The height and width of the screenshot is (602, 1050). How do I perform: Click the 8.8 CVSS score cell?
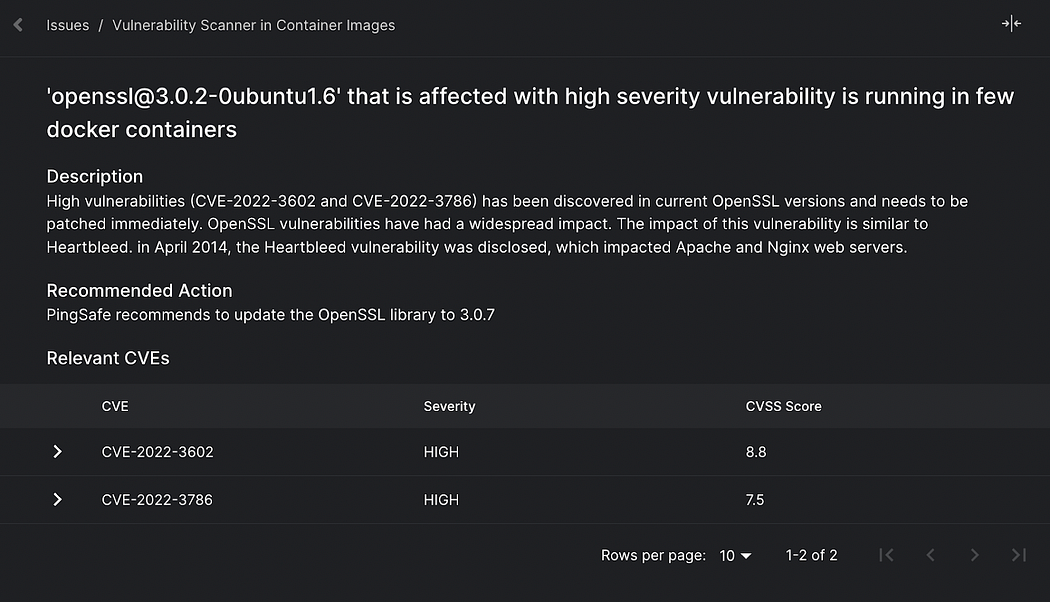(x=756, y=452)
